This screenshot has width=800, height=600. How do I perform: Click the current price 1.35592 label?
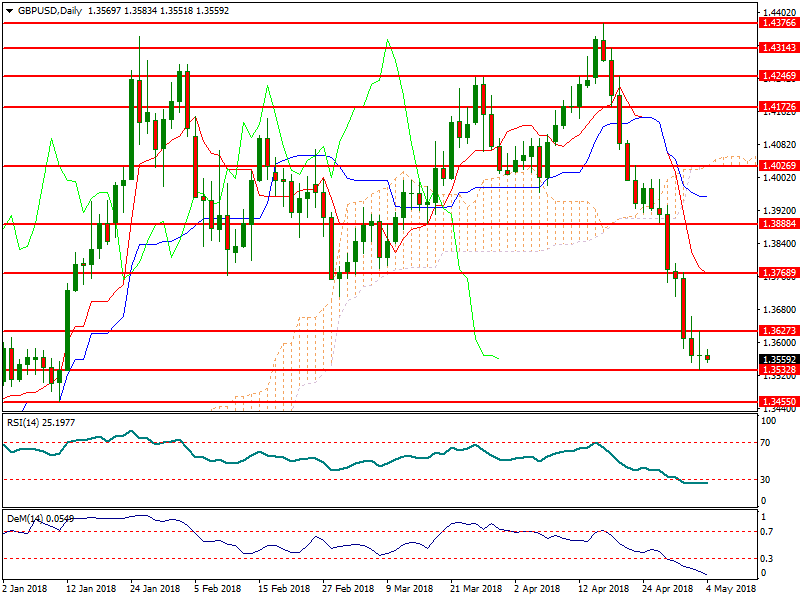[x=779, y=359]
